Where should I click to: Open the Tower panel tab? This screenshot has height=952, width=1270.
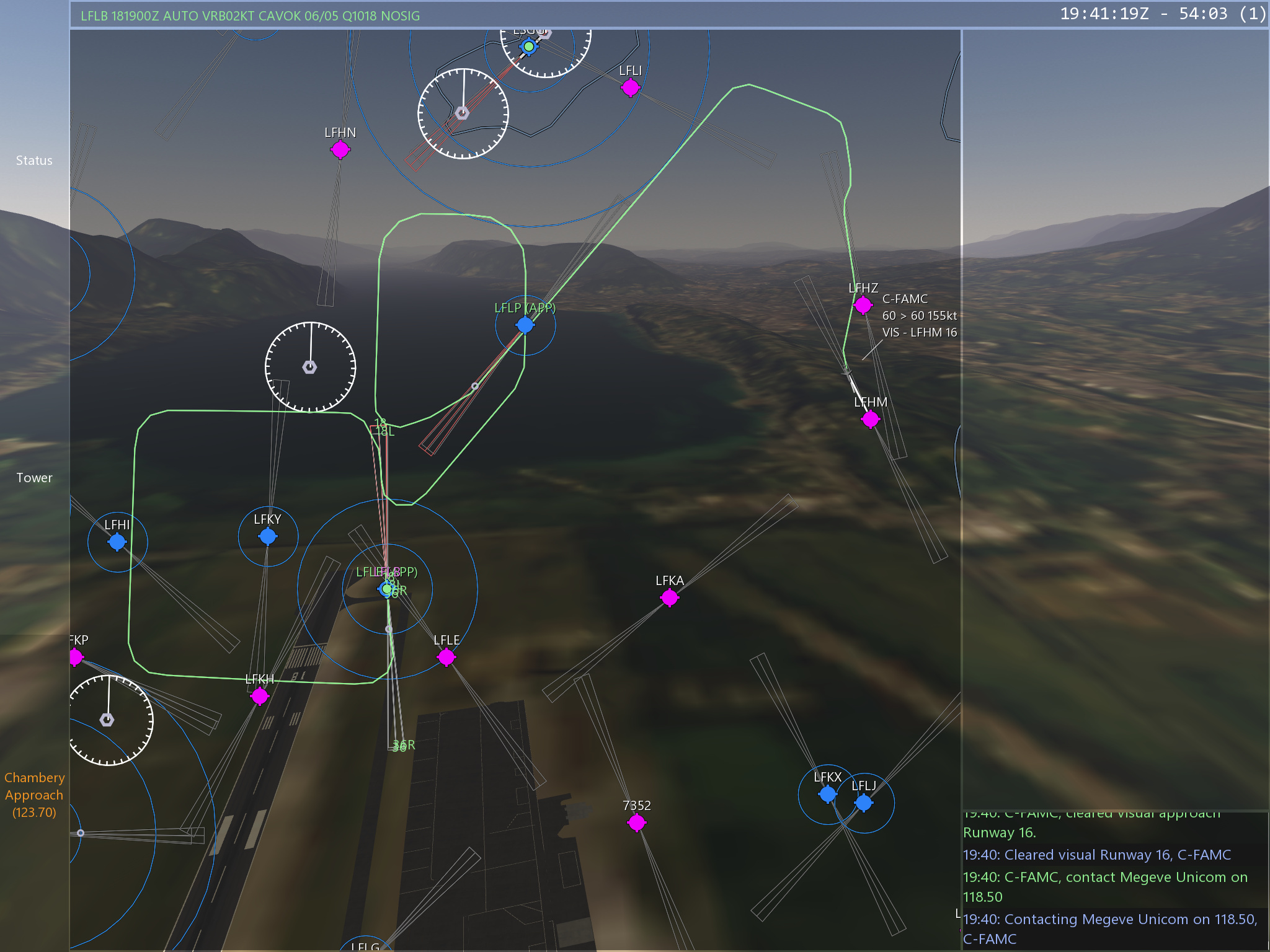click(x=34, y=478)
